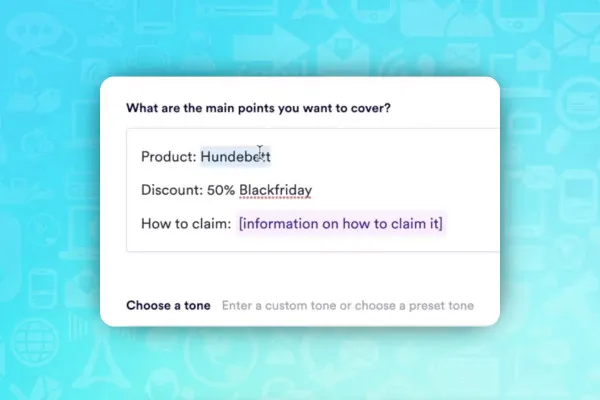Place cursor on the Product: label

169,157
